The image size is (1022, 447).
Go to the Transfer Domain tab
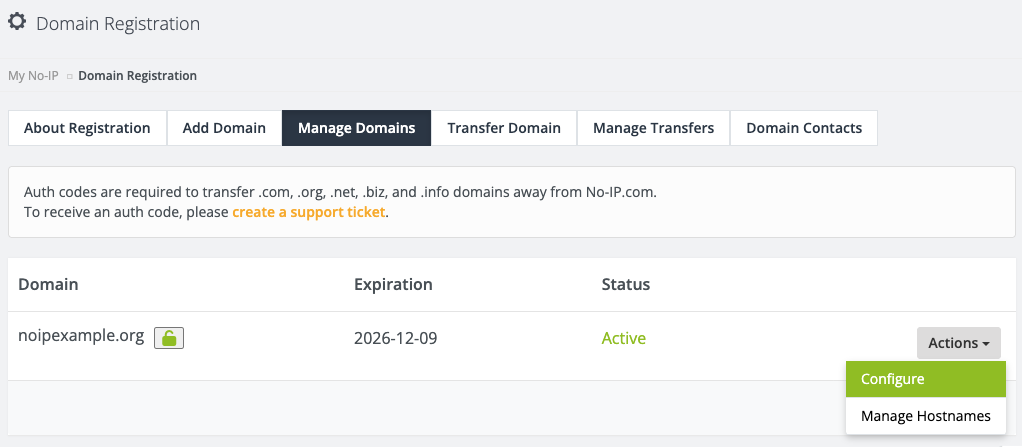coord(504,128)
